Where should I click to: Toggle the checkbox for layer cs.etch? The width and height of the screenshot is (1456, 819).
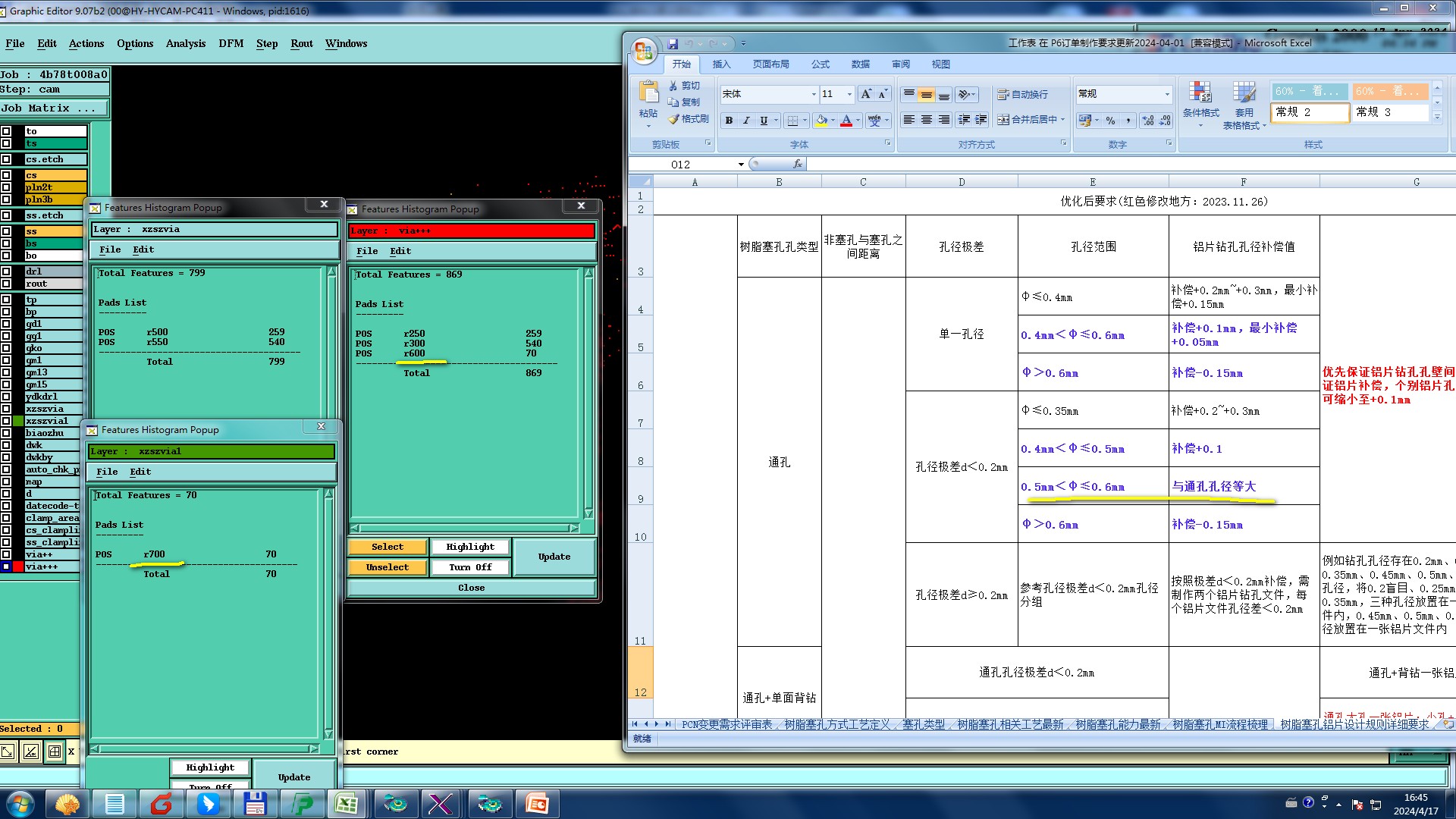6,159
